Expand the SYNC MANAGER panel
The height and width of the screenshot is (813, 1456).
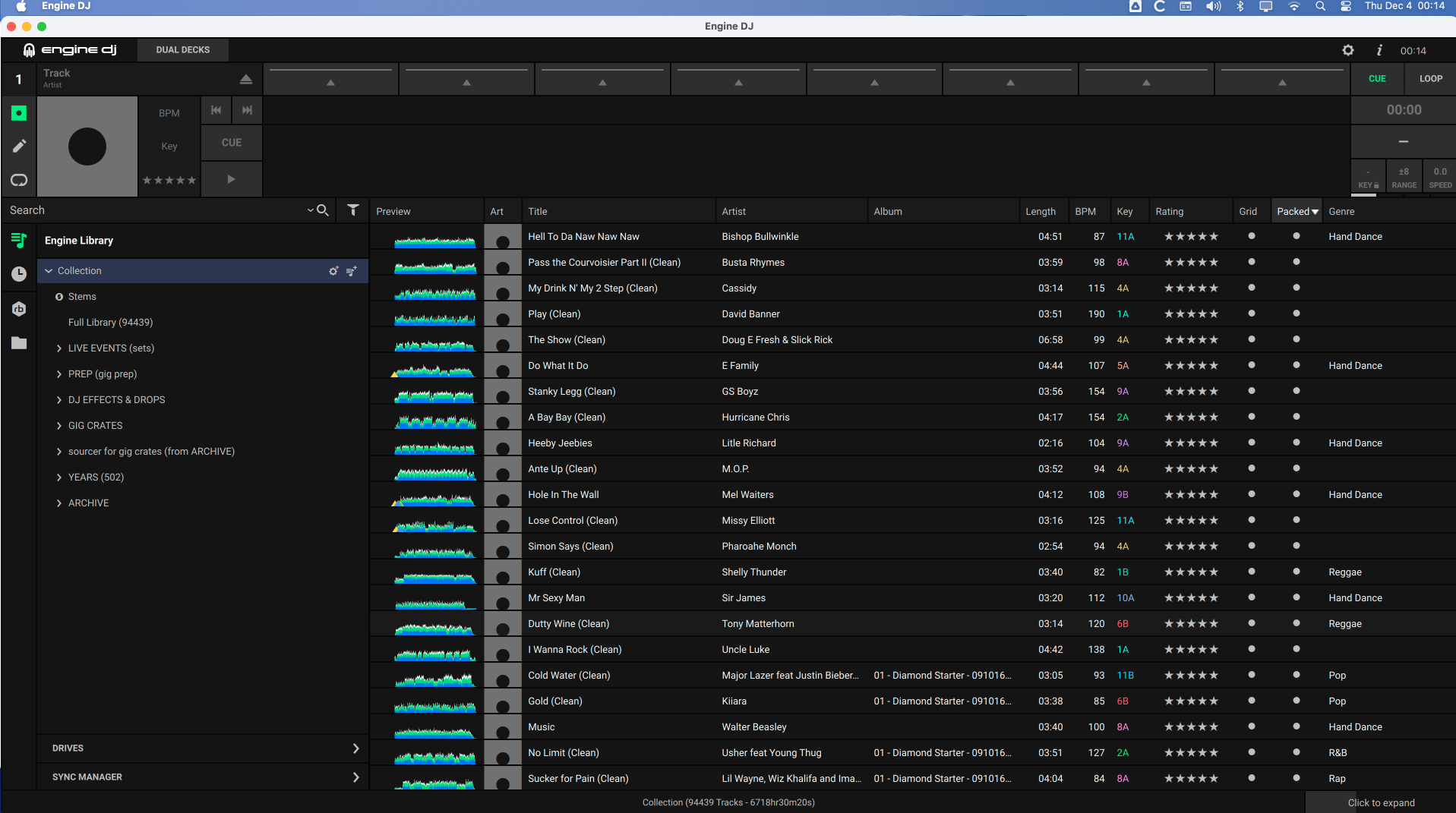[x=355, y=777]
